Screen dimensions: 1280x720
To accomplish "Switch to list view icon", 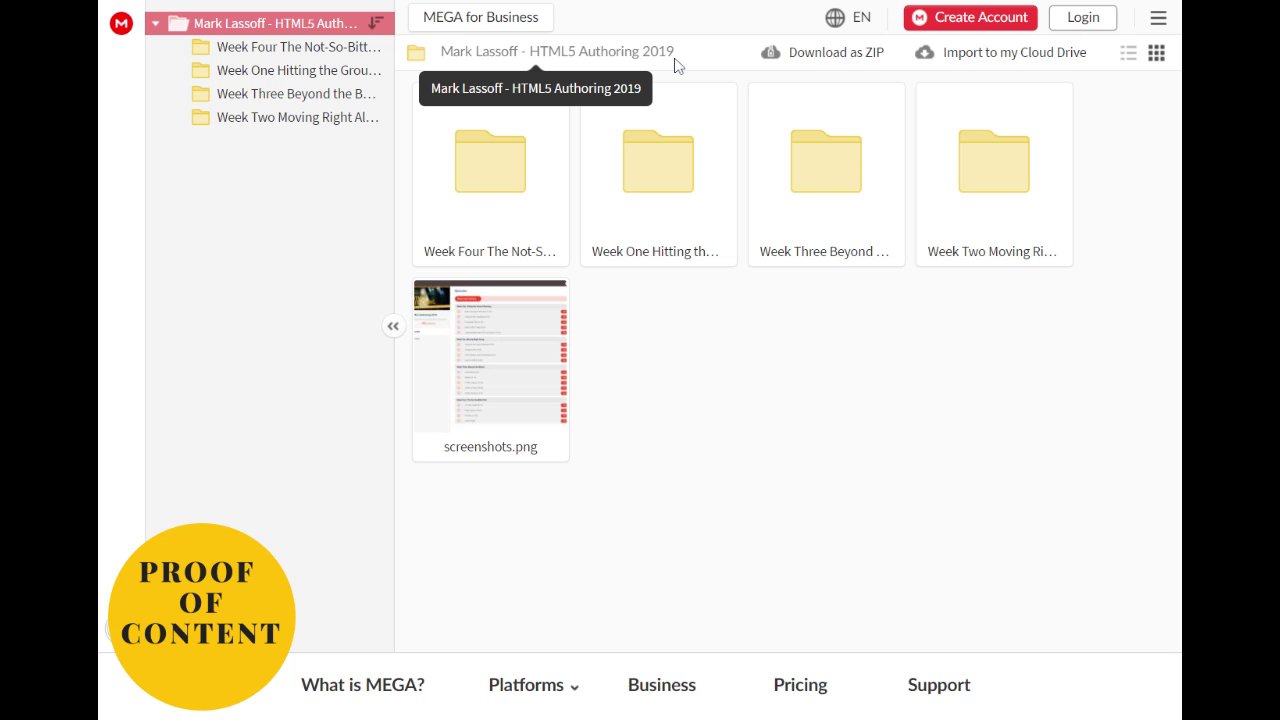I will (1128, 53).
